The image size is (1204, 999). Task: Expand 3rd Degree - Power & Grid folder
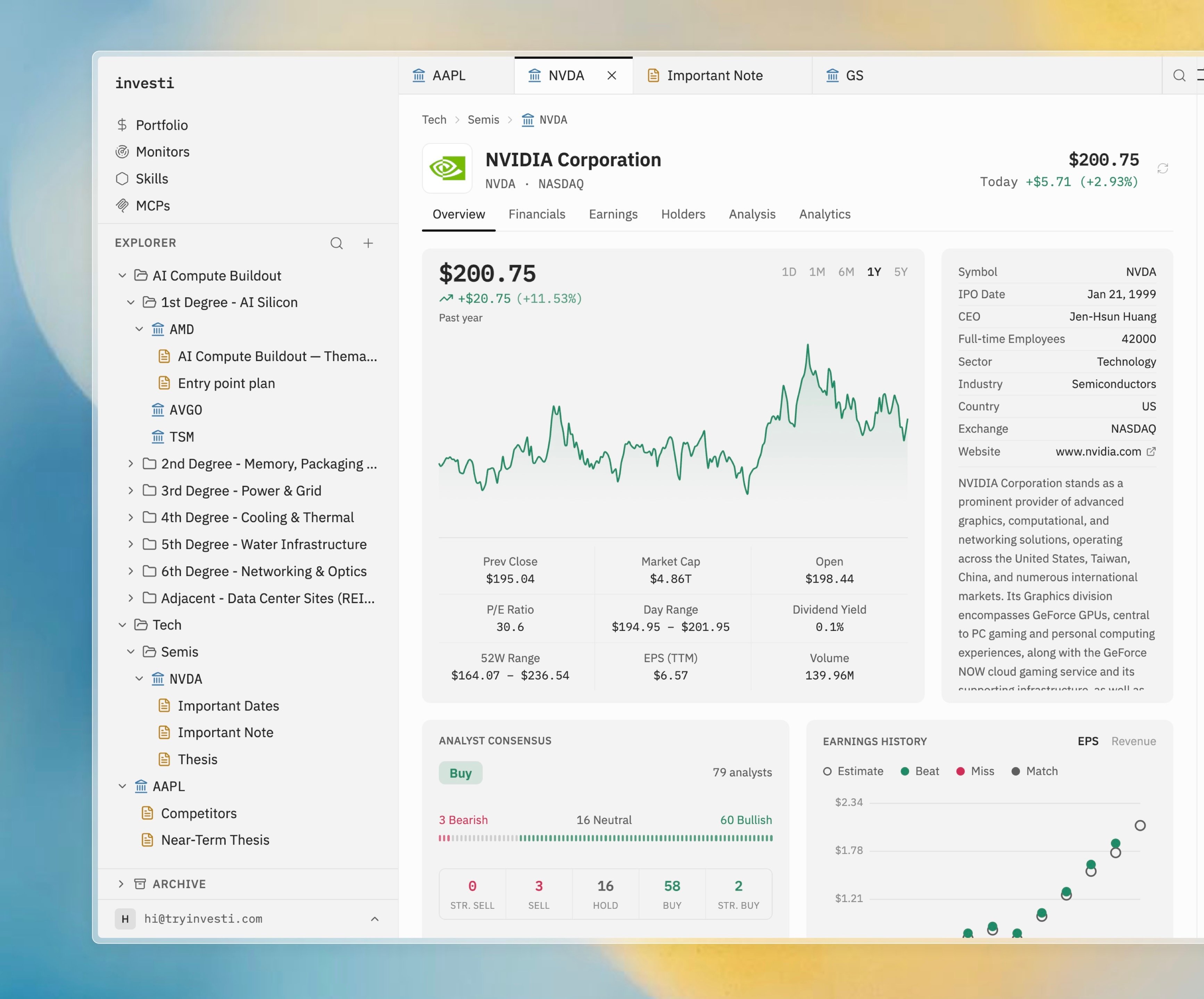131,491
